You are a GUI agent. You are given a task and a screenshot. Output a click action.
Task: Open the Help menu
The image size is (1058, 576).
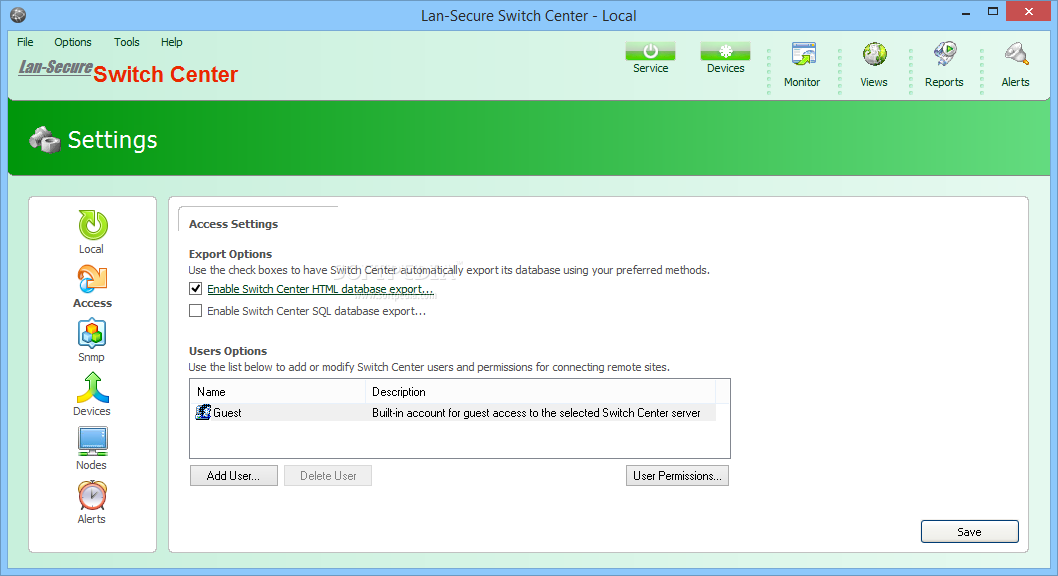pyautogui.click(x=171, y=42)
